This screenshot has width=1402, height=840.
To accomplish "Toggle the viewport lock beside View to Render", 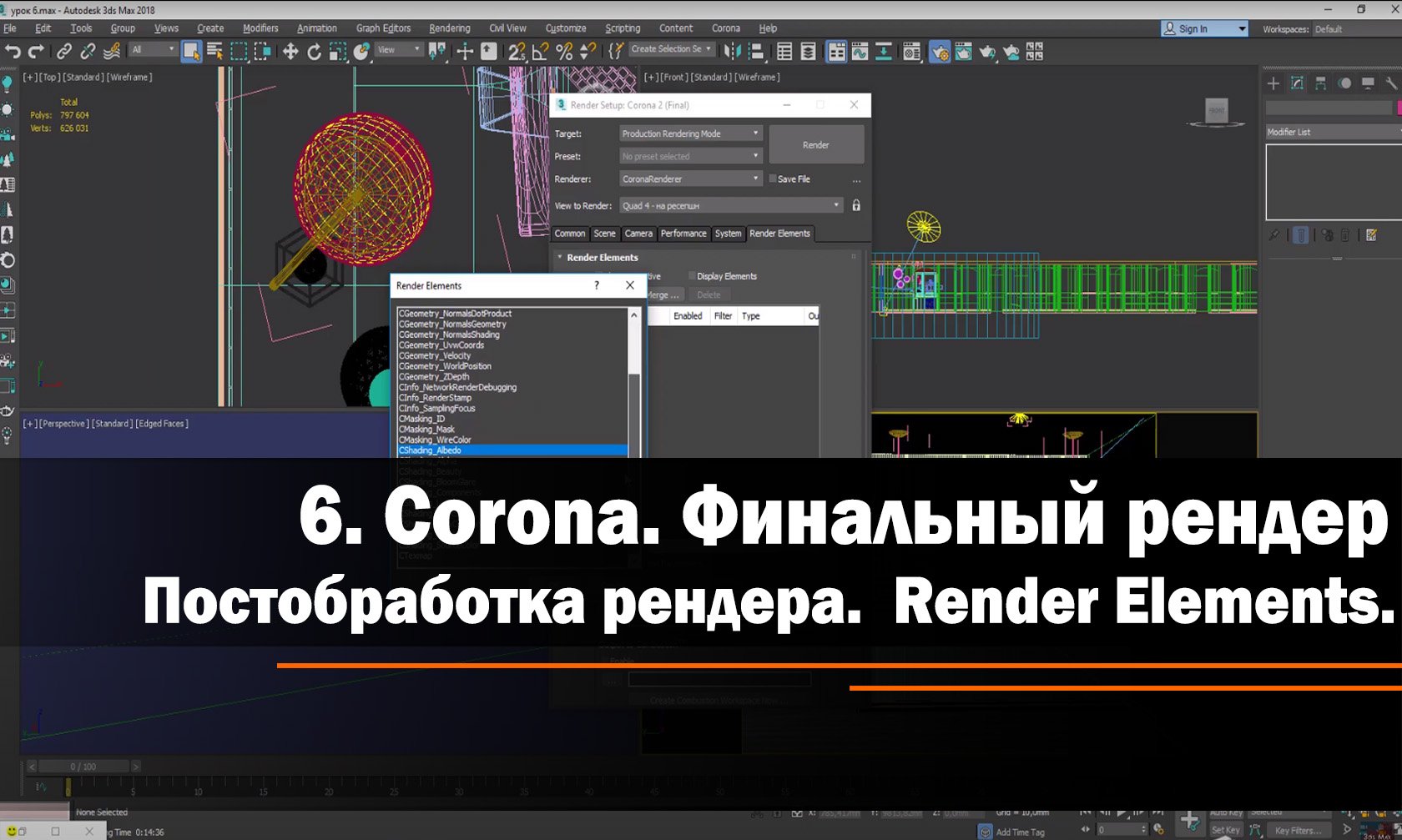I will (855, 204).
